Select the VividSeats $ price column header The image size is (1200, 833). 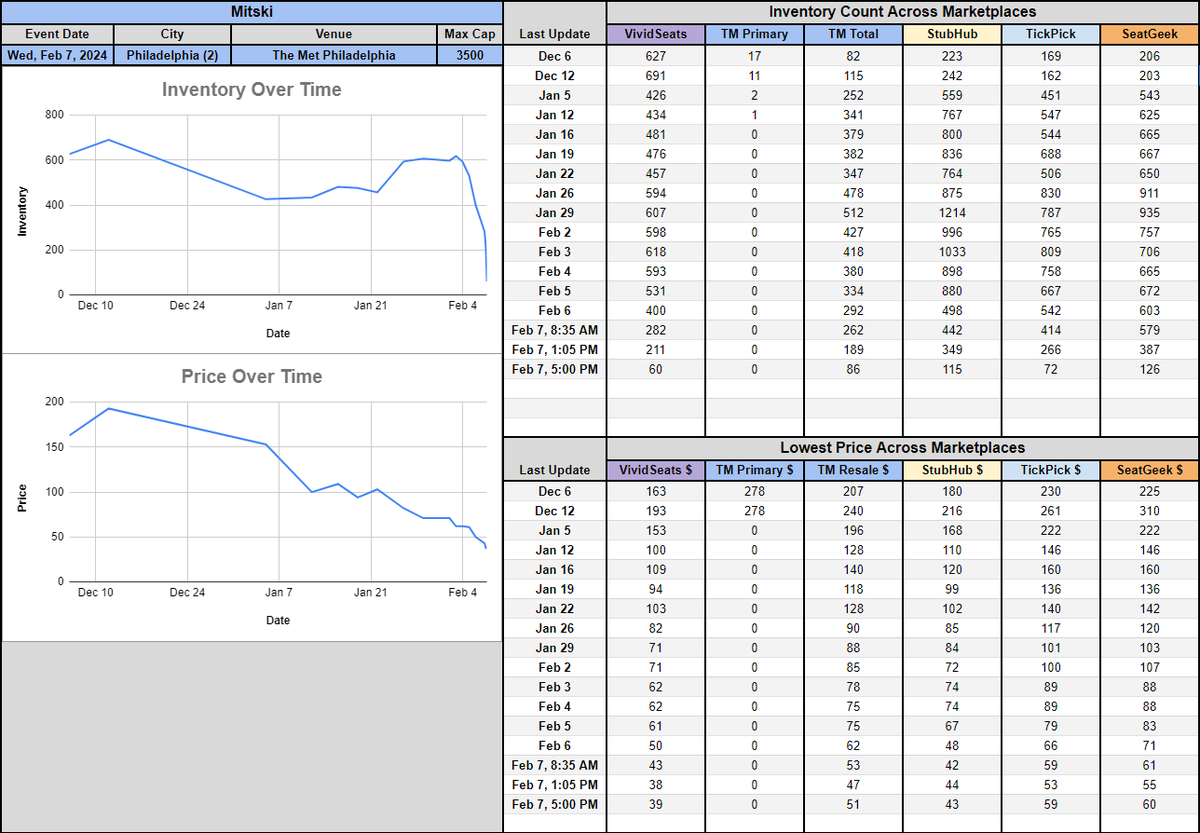(x=655, y=470)
